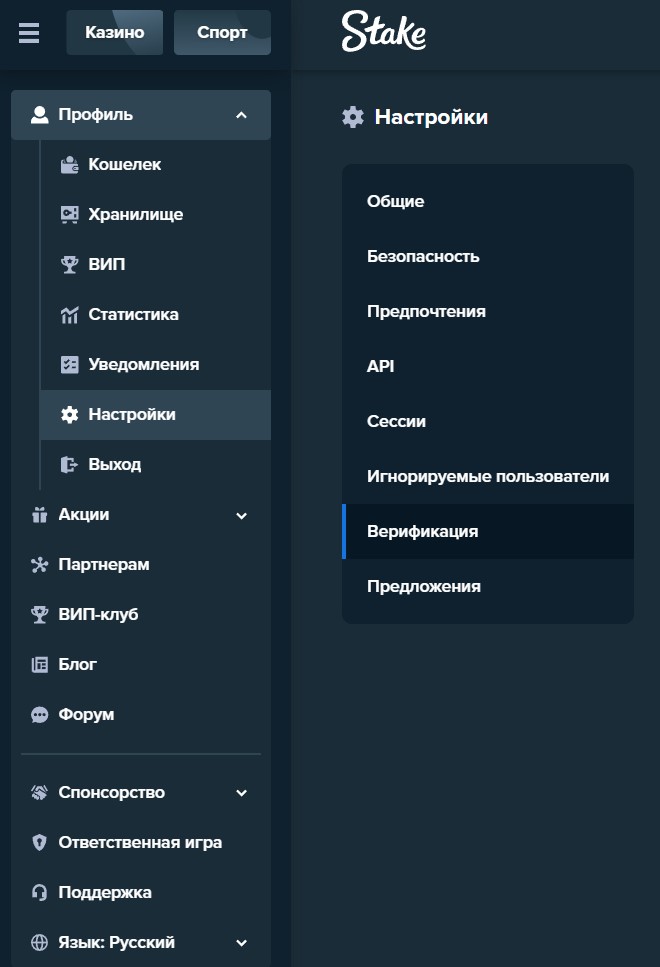Expand the Акции dropdown
The image size is (660, 967).
[240, 514]
